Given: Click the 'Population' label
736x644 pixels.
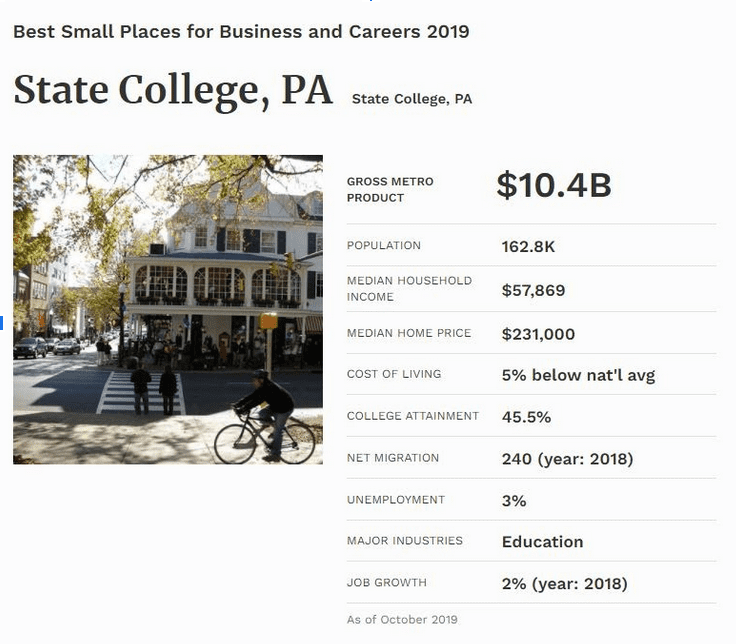Looking at the screenshot, I should pyautogui.click(x=384, y=246).
